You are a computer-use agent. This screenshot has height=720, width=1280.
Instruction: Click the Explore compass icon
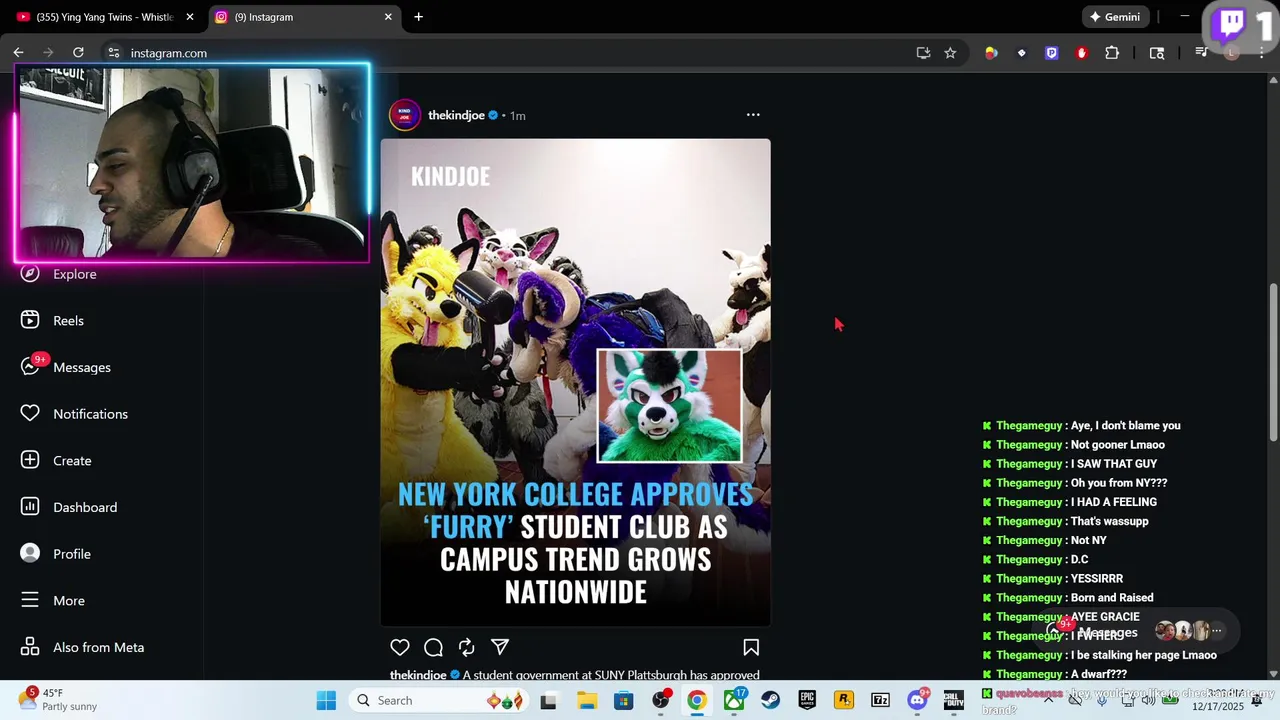click(30, 274)
